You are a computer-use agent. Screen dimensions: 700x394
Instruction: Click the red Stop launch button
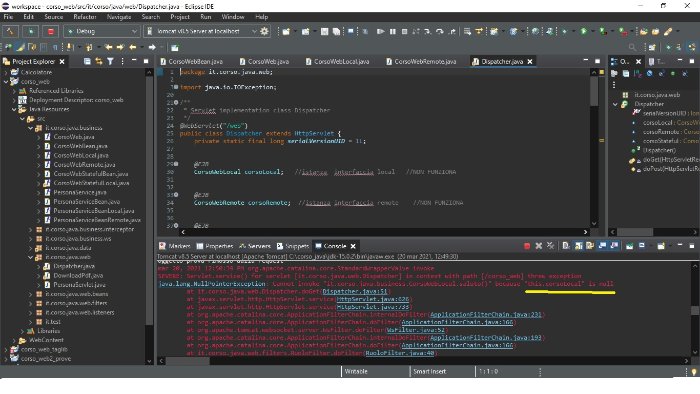(x=50, y=31)
